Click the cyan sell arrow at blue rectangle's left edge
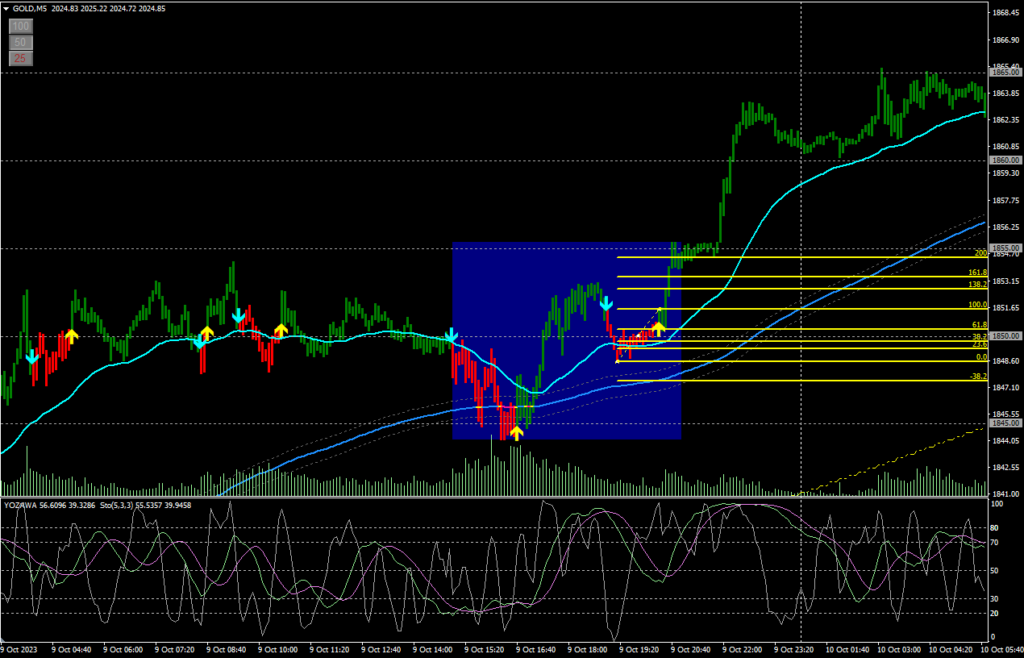This screenshot has height=658, width=1024. tap(451, 335)
